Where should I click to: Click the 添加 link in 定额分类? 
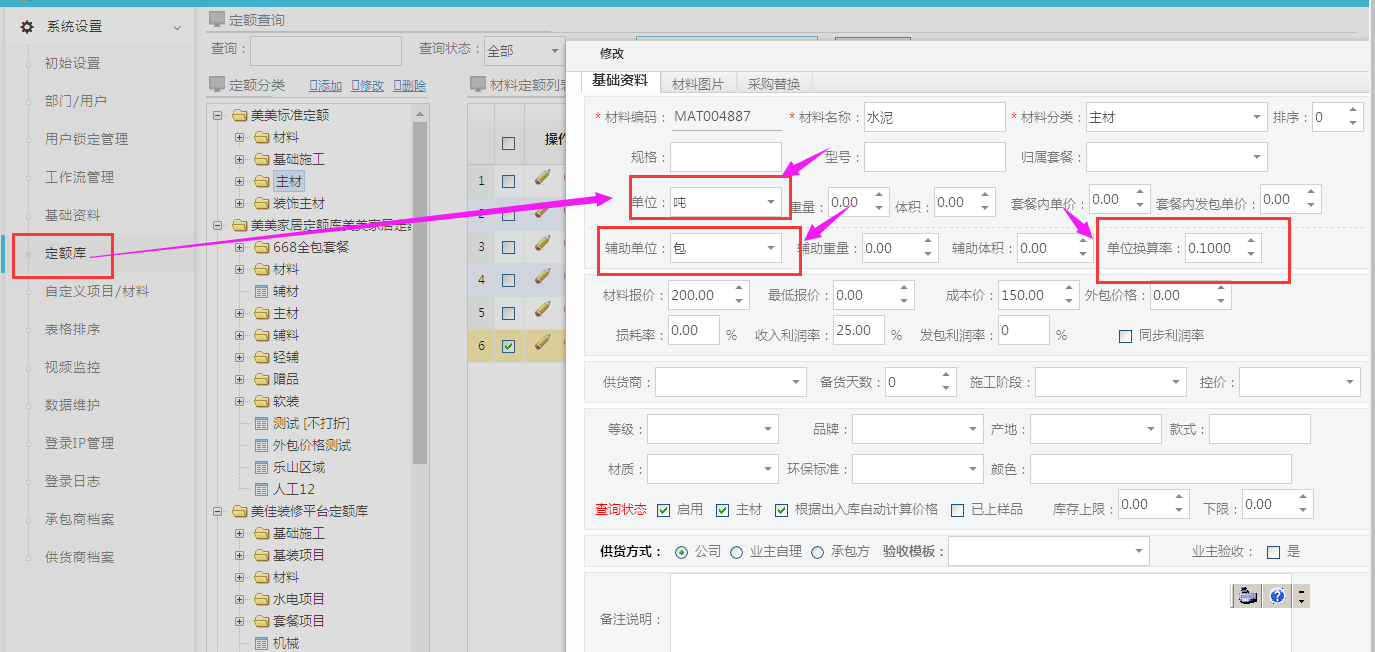point(325,86)
